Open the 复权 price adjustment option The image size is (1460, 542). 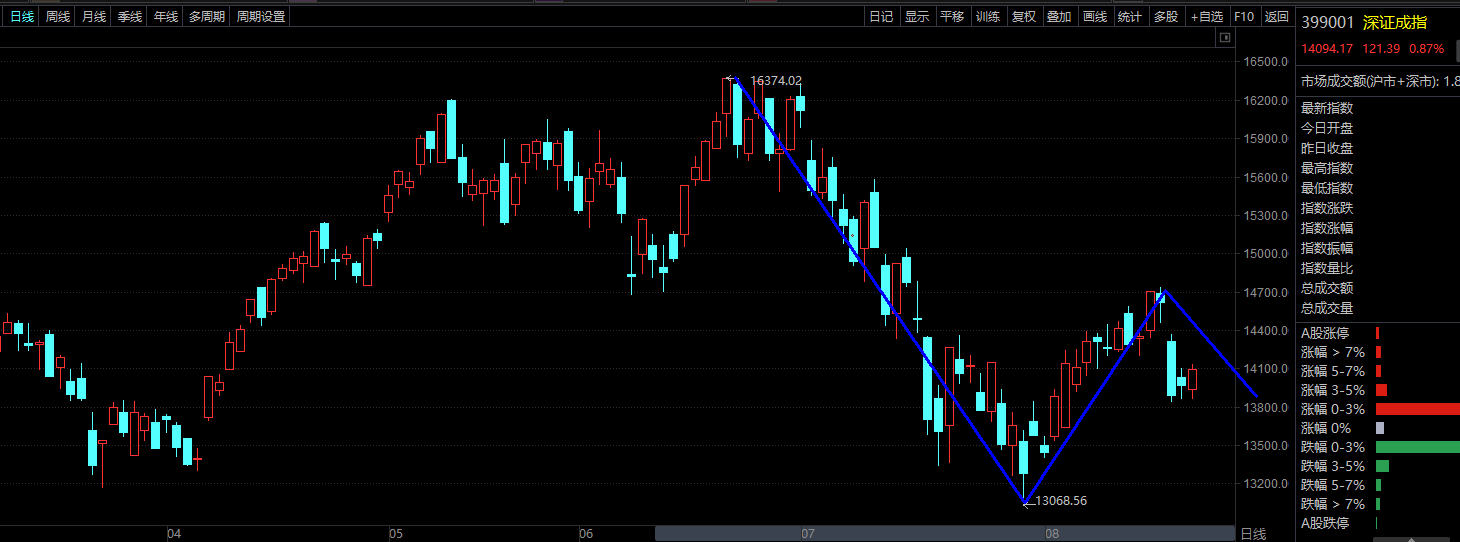click(1024, 17)
